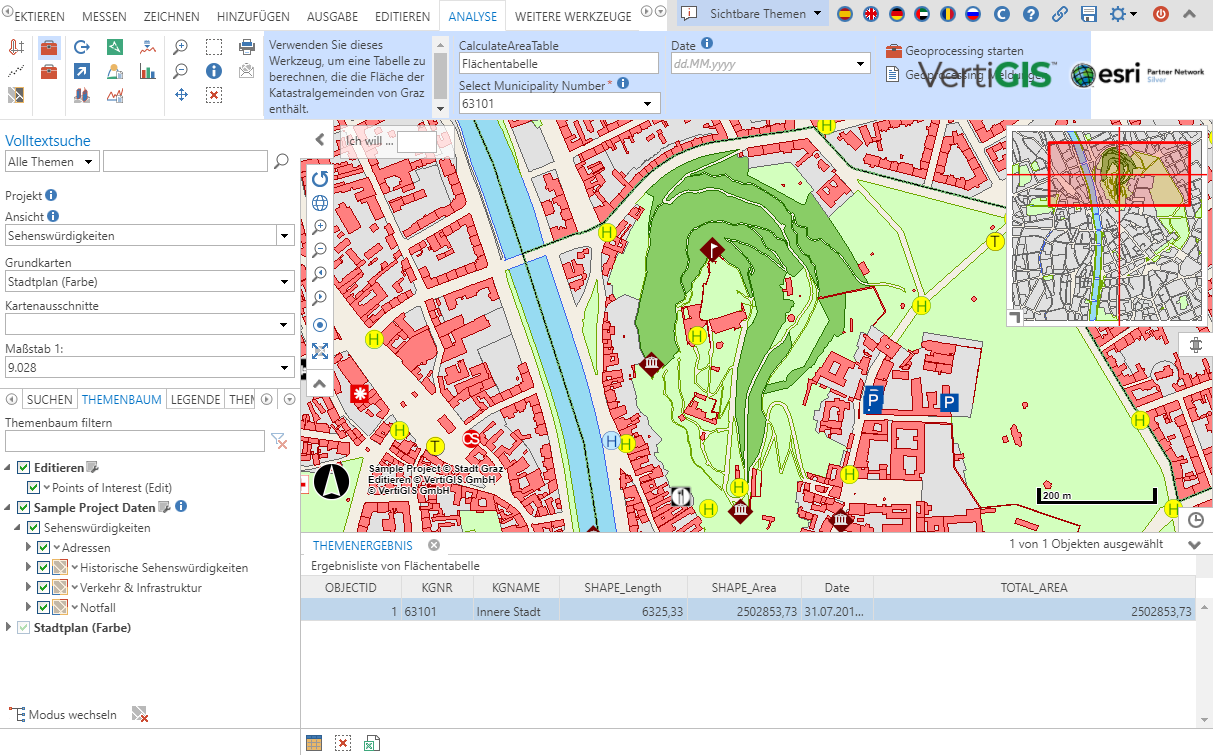Click the dashed rectangle with red X
This screenshot has height=755, width=1213.
[213, 95]
